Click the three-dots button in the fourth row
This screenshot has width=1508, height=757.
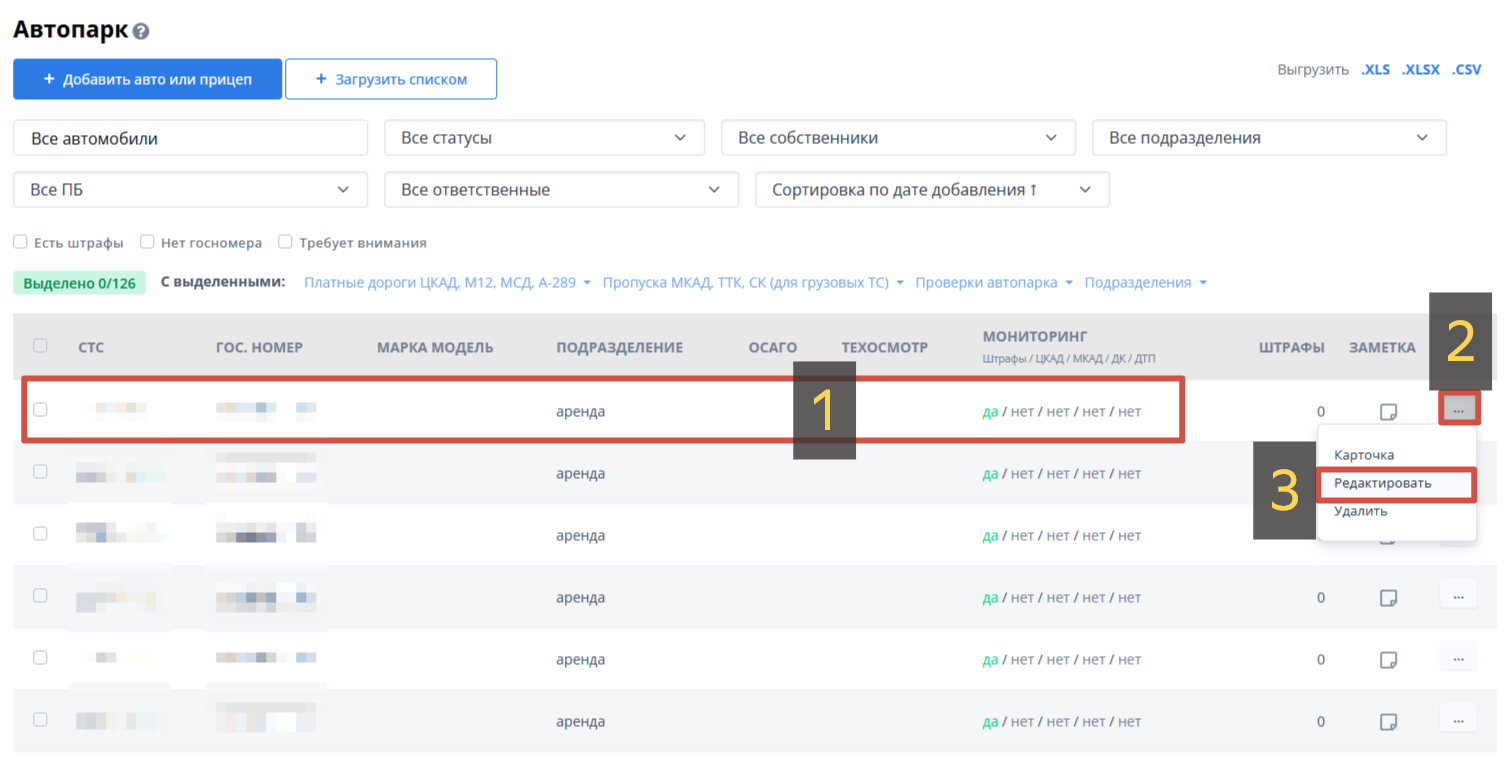(1458, 596)
